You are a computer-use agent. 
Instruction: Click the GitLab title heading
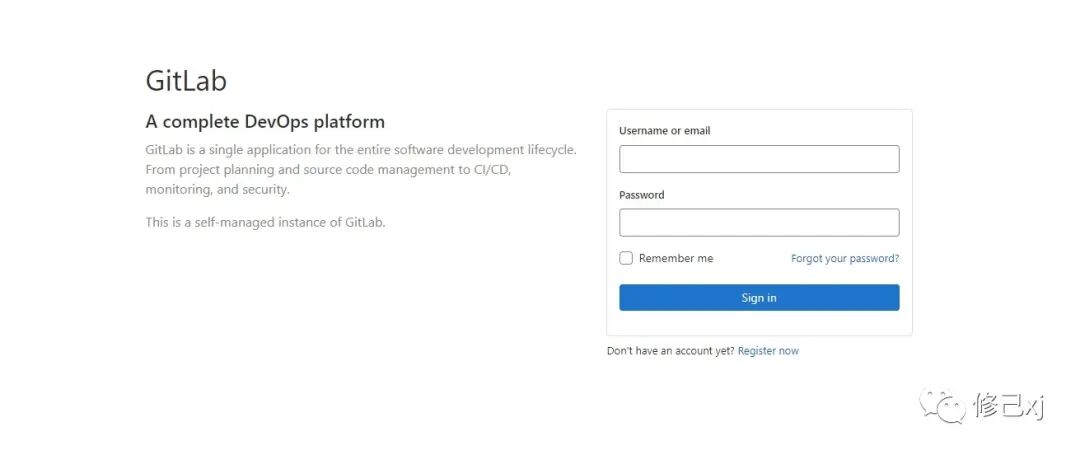(186, 81)
